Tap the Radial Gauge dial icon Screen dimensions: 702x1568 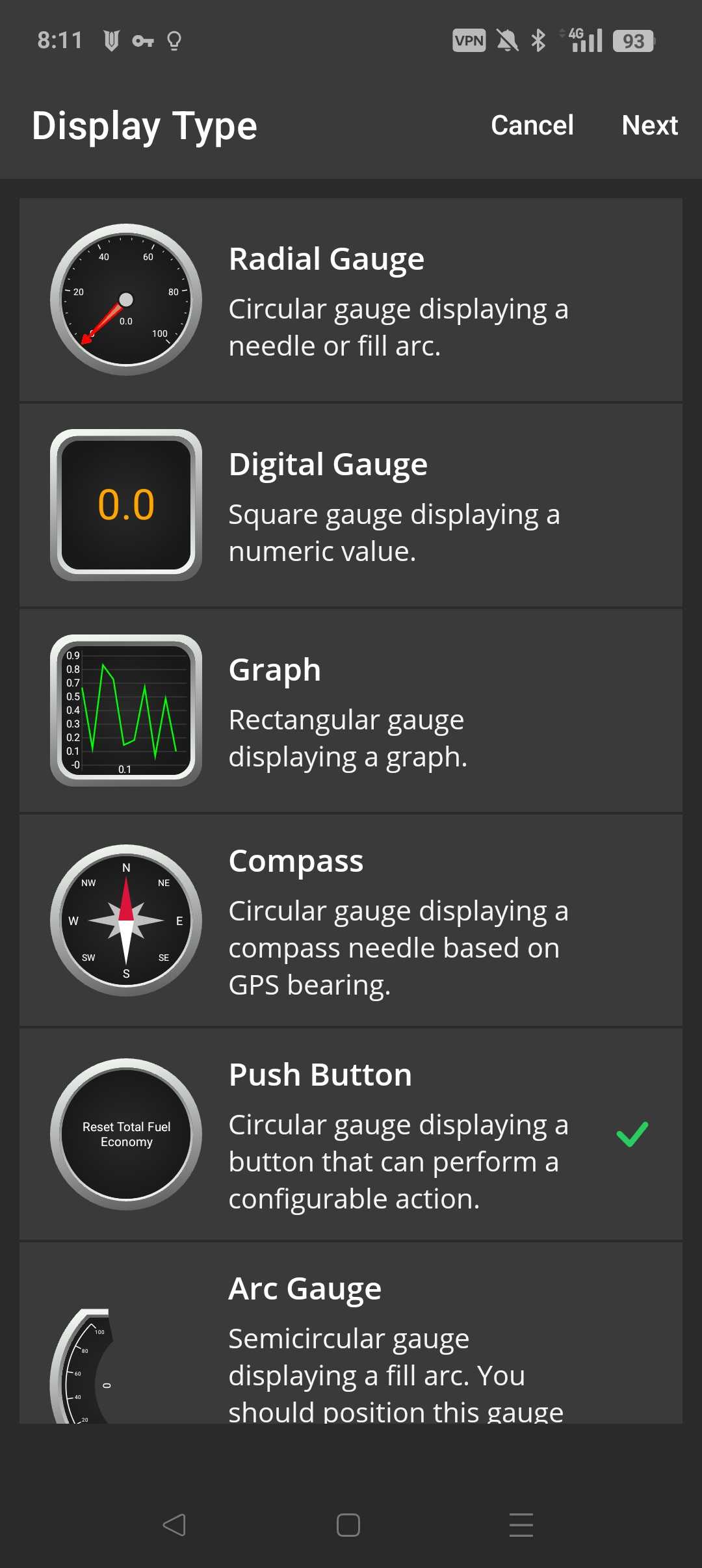pos(126,300)
